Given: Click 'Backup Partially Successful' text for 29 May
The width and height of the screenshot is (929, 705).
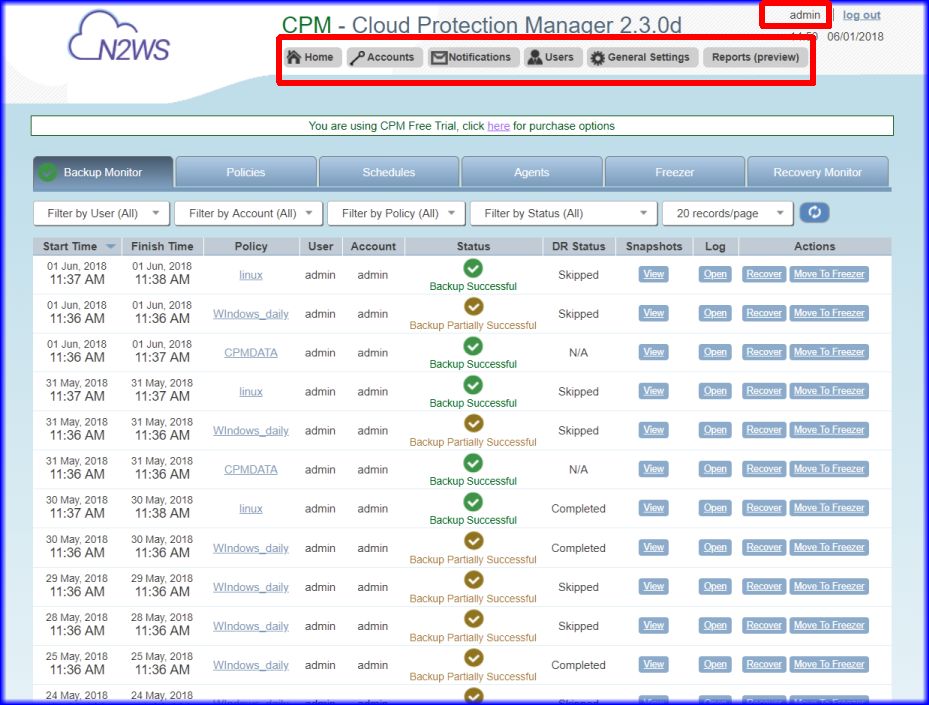Looking at the screenshot, I should click(x=473, y=599).
